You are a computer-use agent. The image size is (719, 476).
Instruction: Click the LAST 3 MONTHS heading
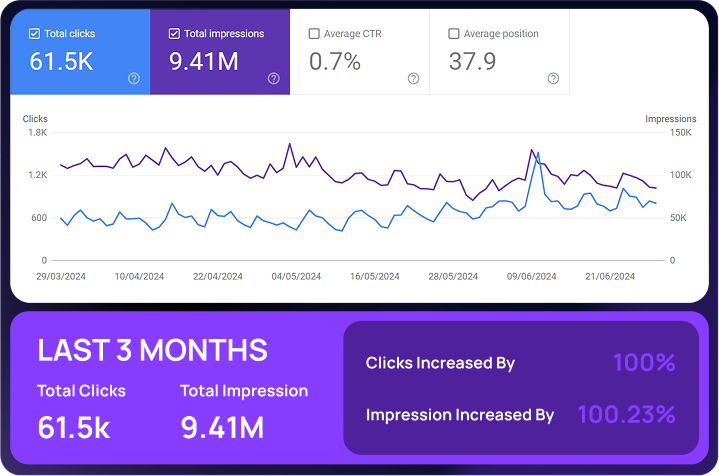tap(152, 350)
